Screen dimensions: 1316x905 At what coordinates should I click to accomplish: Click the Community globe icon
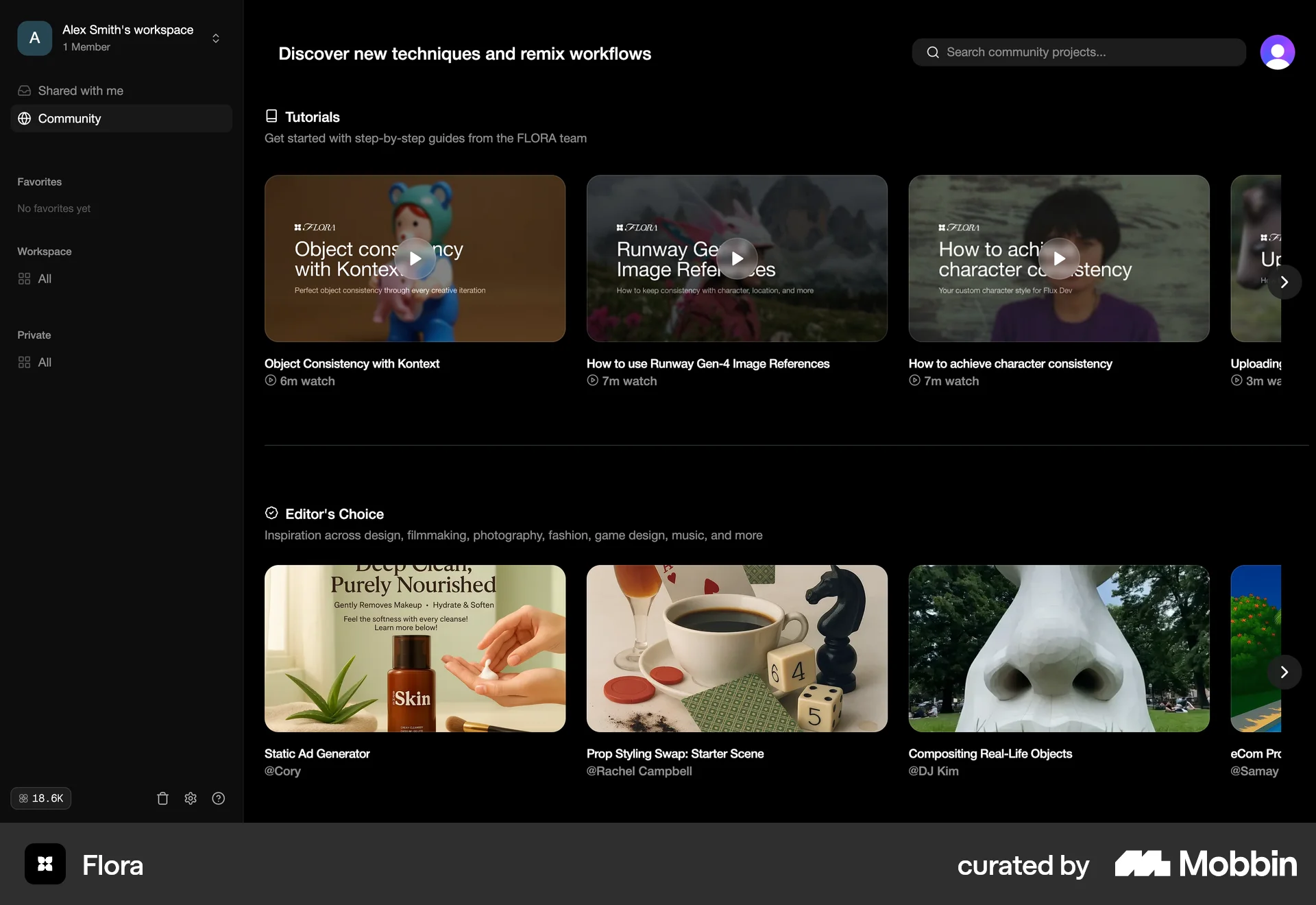[24, 118]
